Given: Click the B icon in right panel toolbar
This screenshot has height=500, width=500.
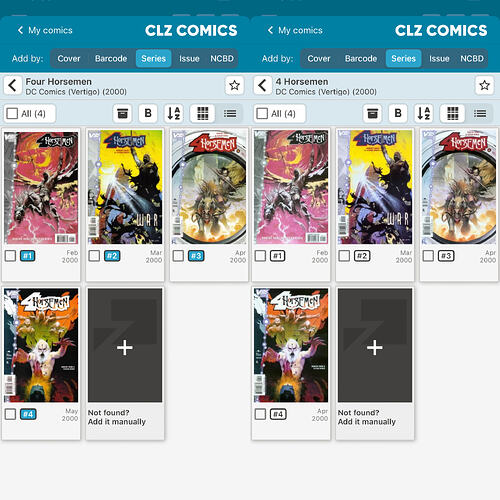Looking at the screenshot, I should pos(398,114).
